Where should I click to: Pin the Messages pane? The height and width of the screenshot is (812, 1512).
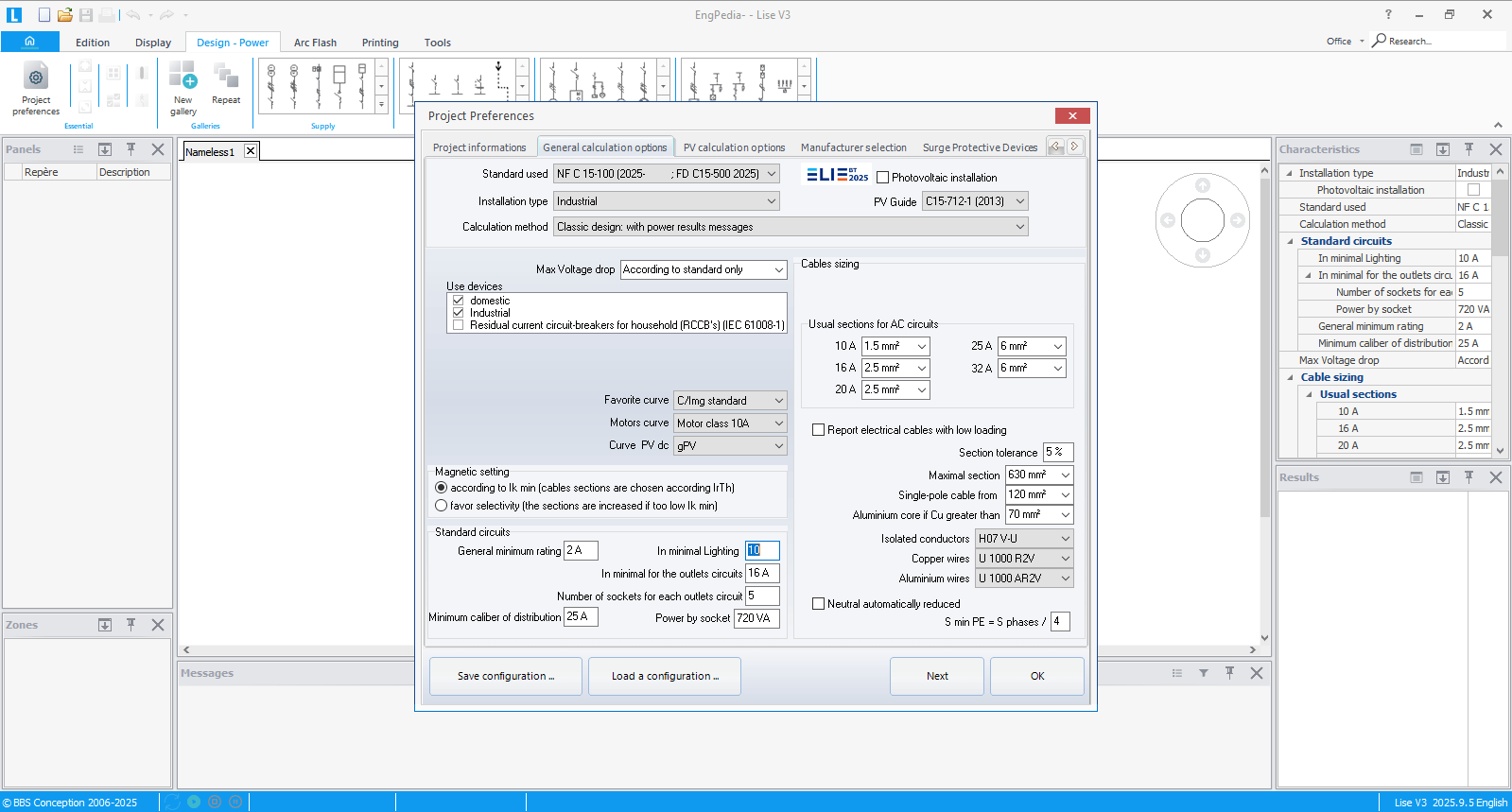1230,673
